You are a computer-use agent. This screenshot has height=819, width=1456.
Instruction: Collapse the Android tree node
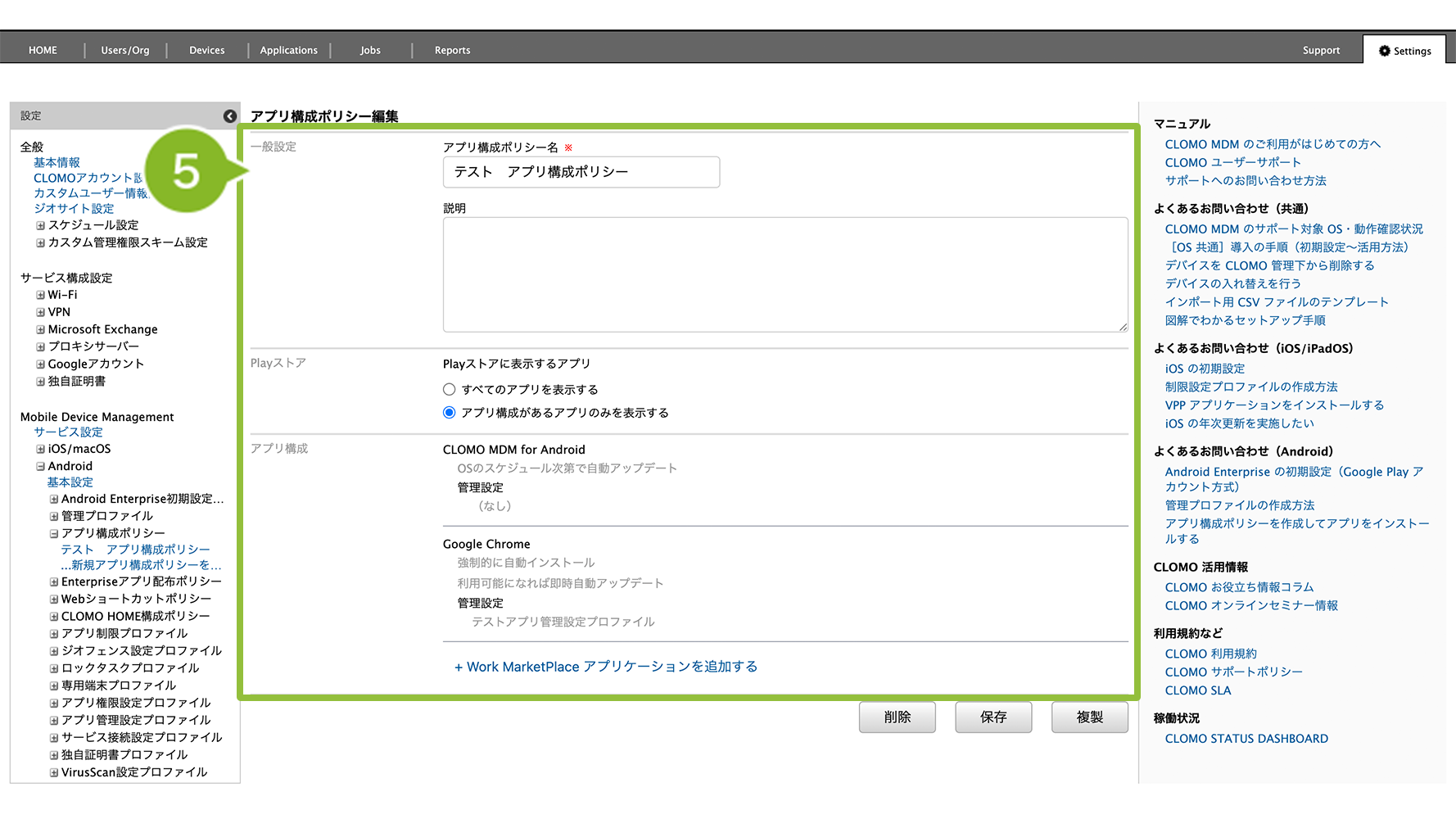40,466
